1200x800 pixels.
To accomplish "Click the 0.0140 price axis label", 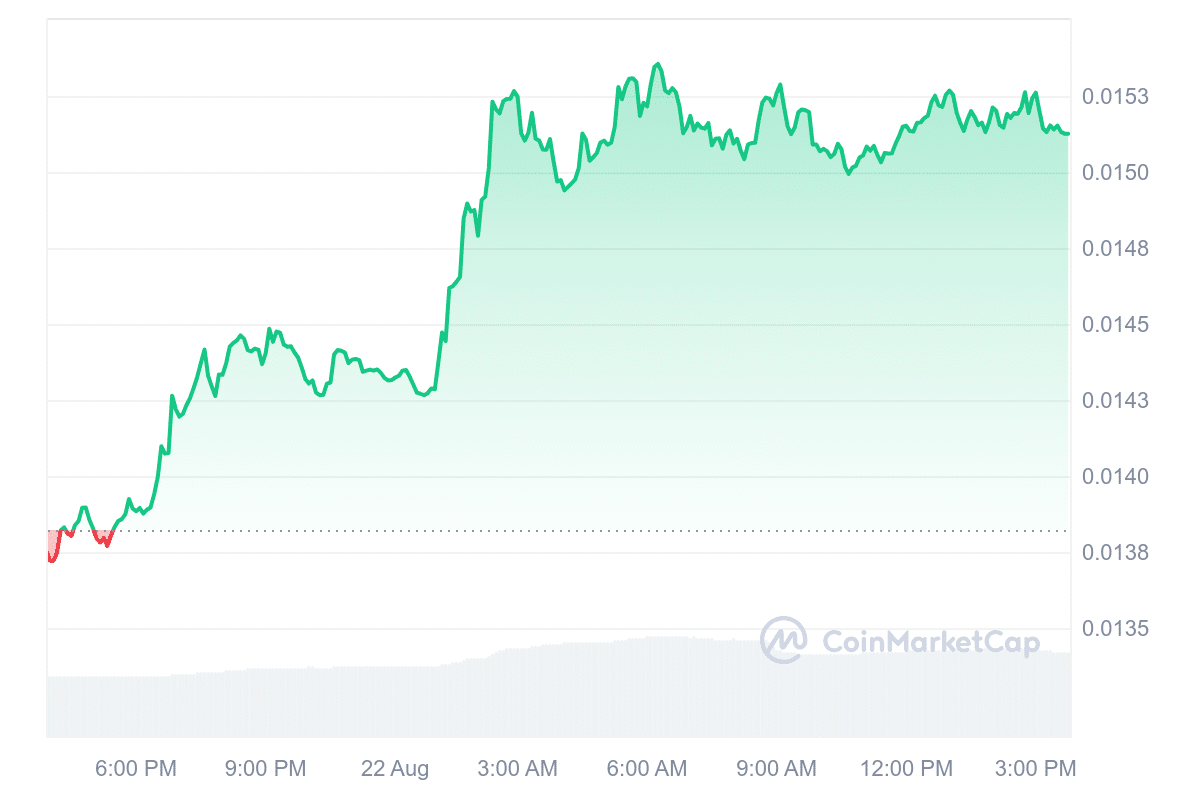I will point(1116,477).
